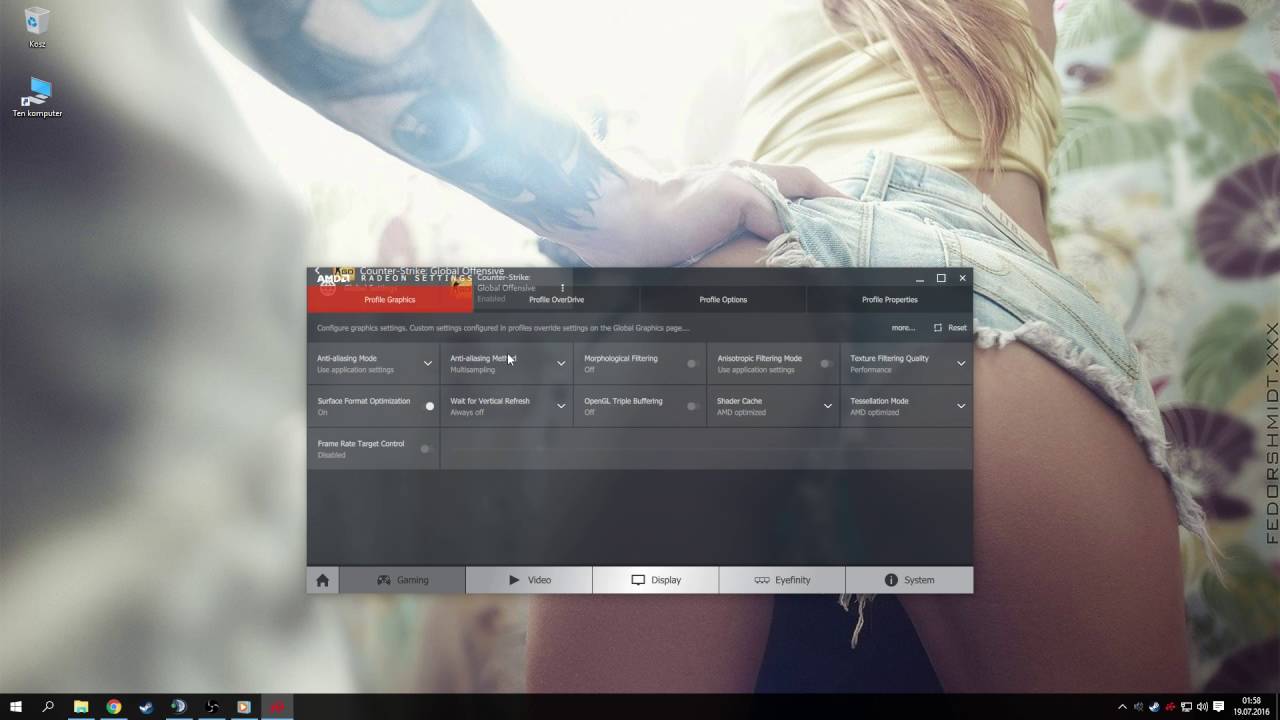The image size is (1280, 720).
Task: Open the Eyefinity section
Action: point(782,580)
